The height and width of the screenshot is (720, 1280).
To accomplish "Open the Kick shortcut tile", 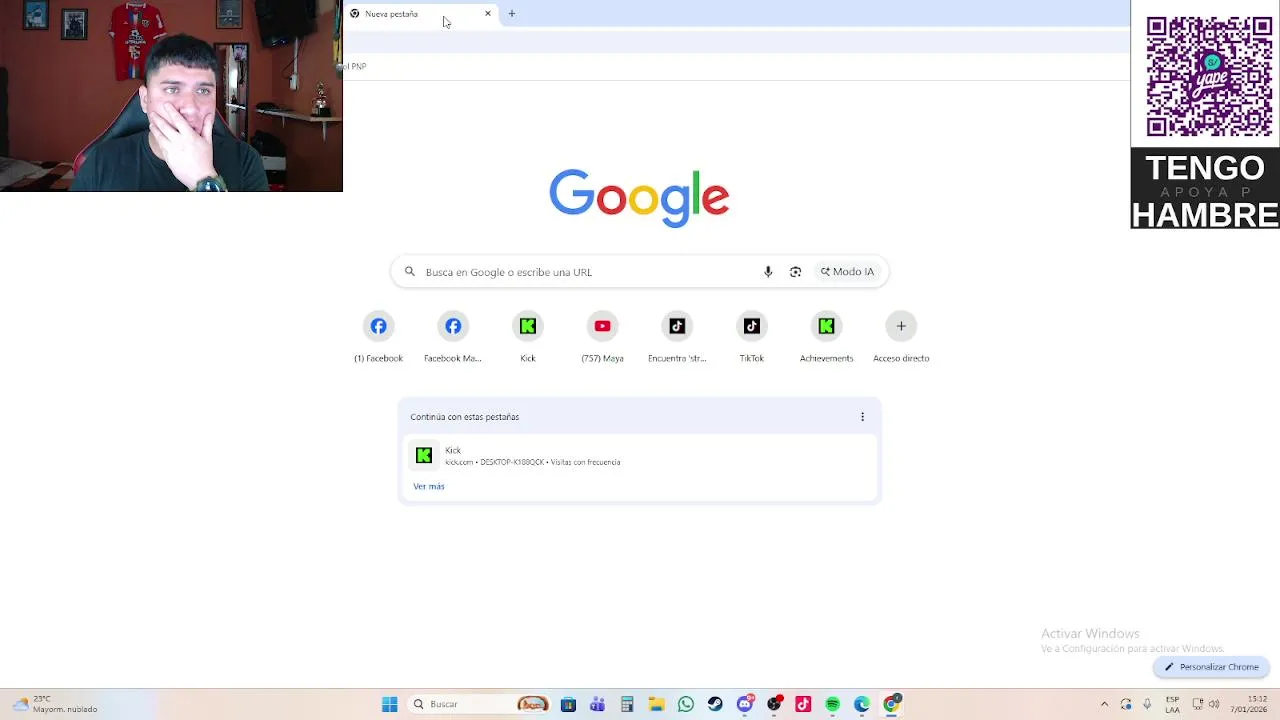I will [528, 338].
